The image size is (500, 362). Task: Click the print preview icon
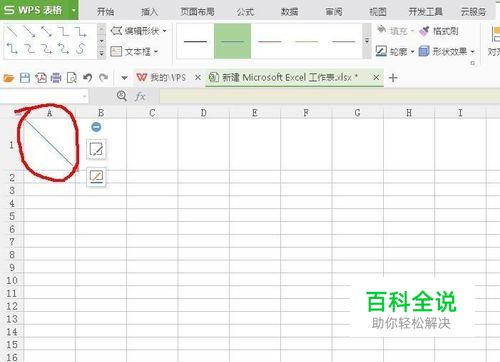click(x=72, y=78)
